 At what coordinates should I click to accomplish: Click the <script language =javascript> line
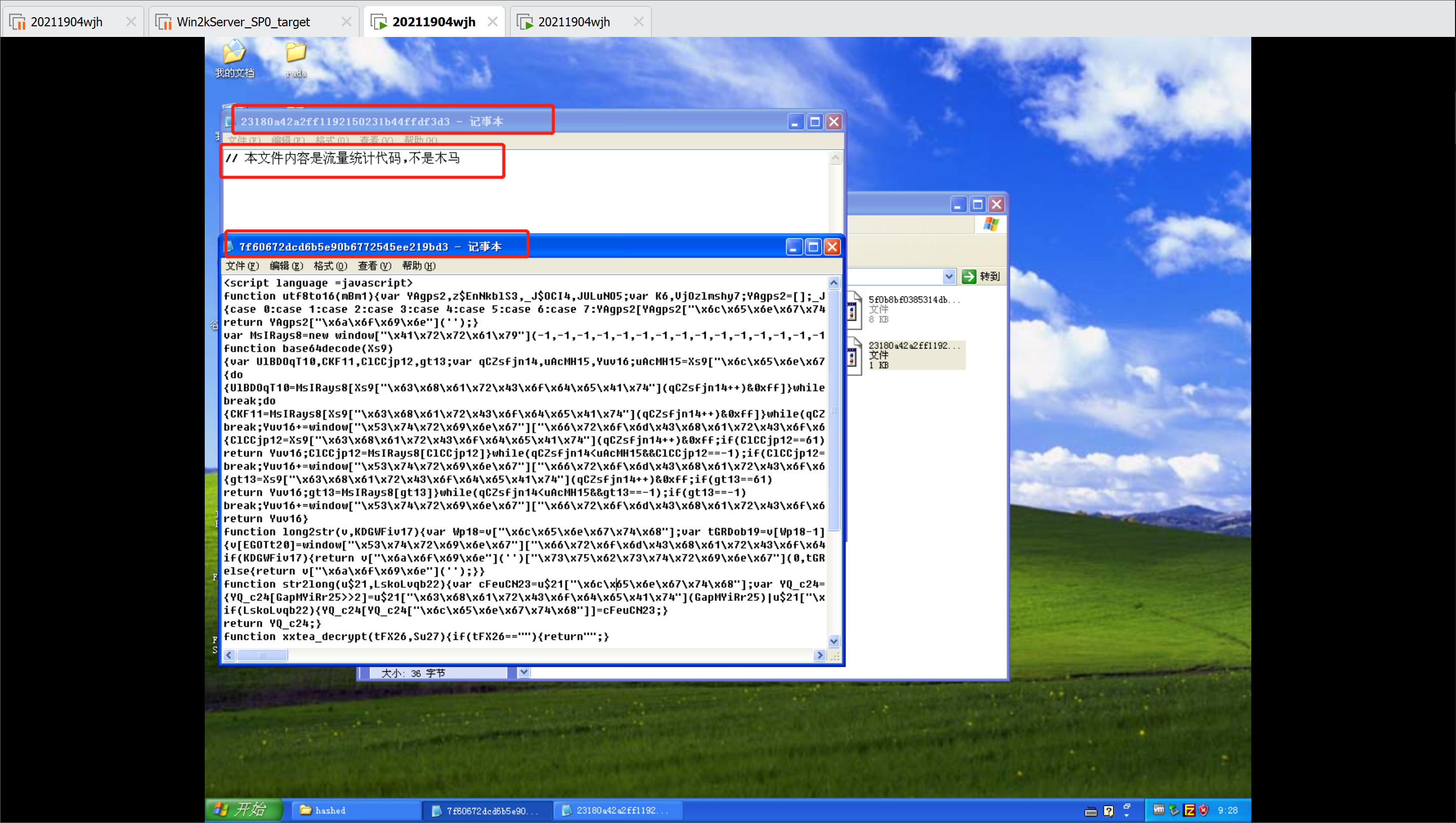click(318, 283)
